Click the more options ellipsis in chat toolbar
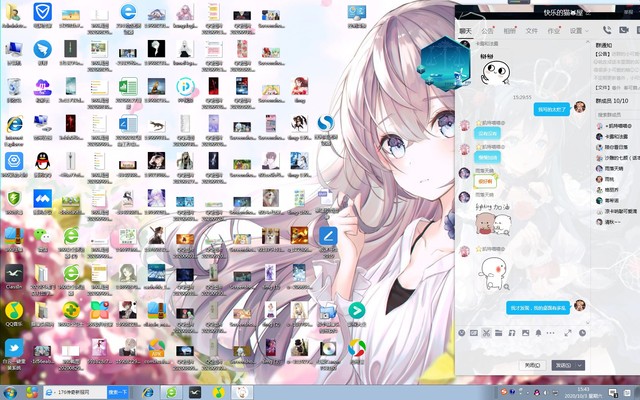The height and width of the screenshot is (400, 640). click(x=549, y=332)
